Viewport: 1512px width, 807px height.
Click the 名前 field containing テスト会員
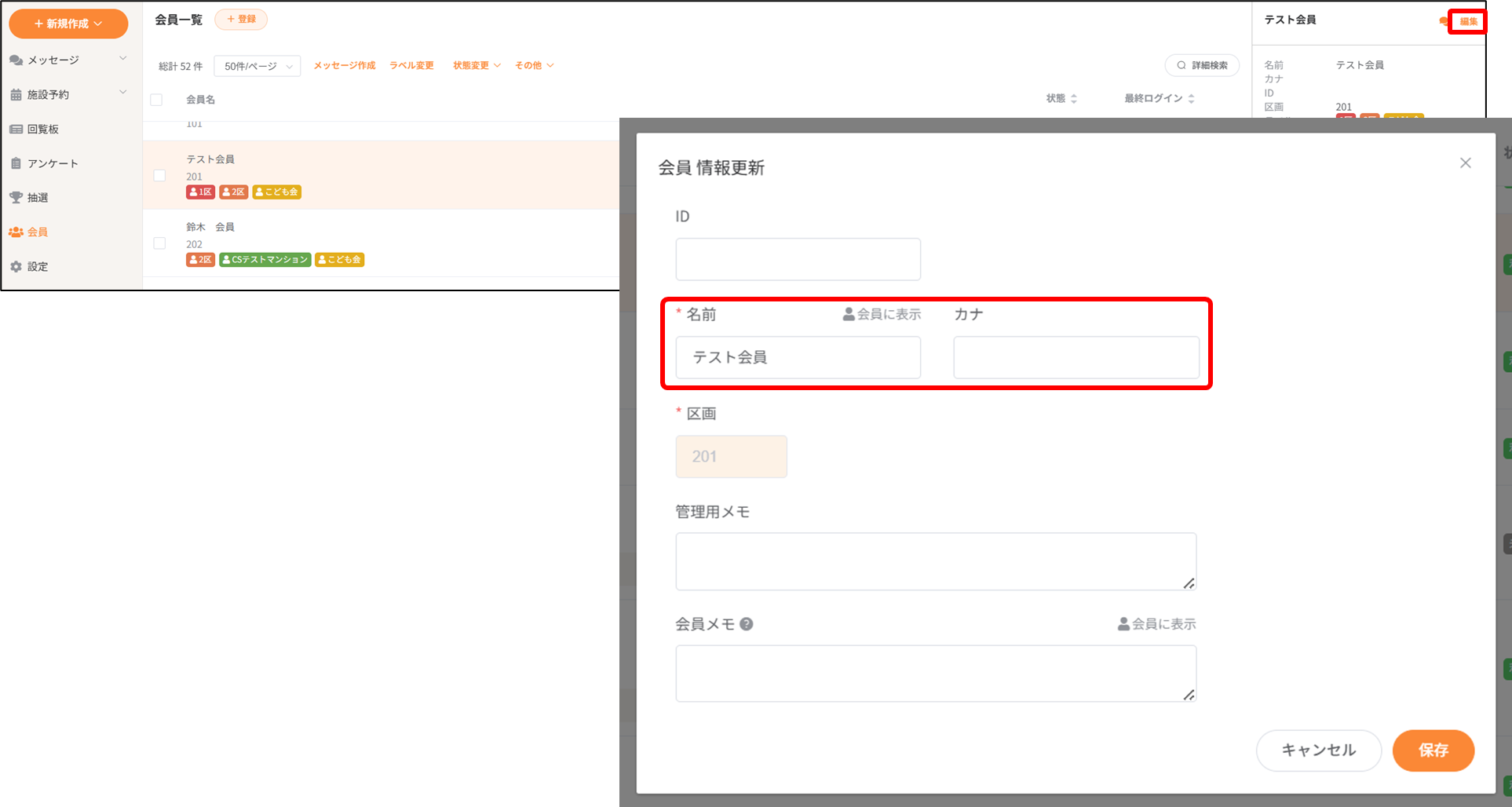[x=798, y=357]
